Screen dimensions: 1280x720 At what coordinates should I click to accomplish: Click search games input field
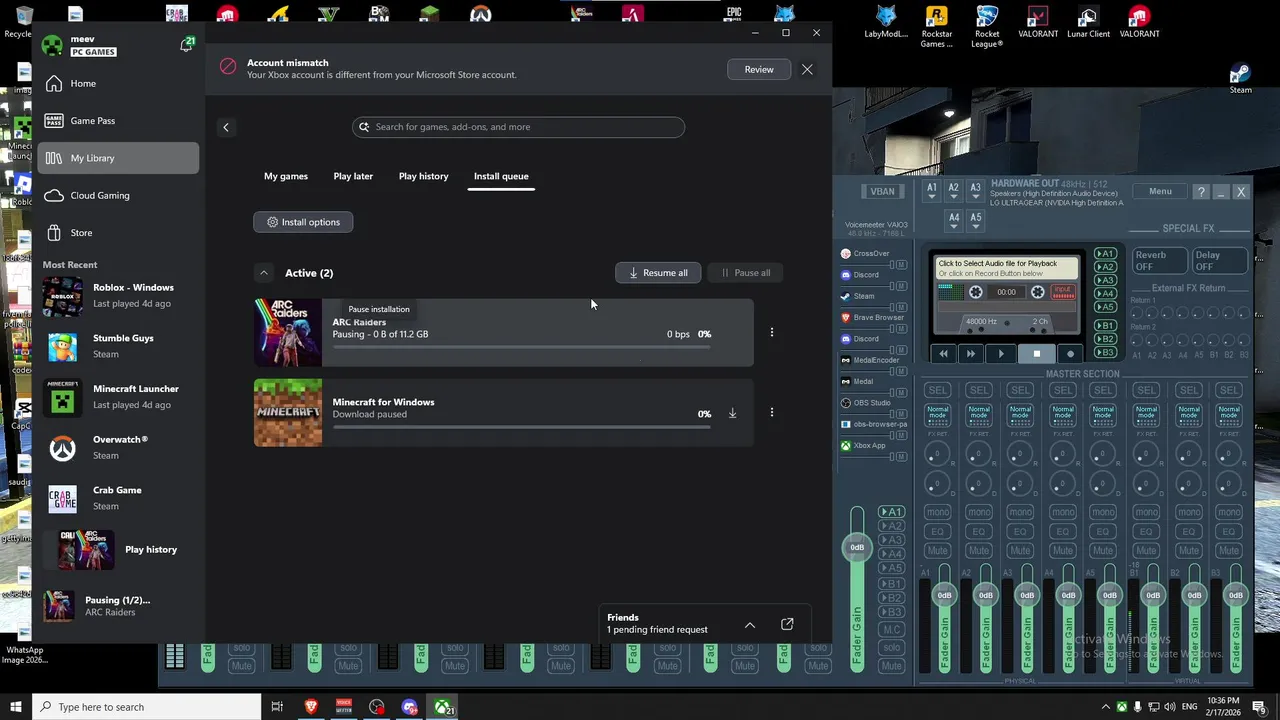(518, 127)
